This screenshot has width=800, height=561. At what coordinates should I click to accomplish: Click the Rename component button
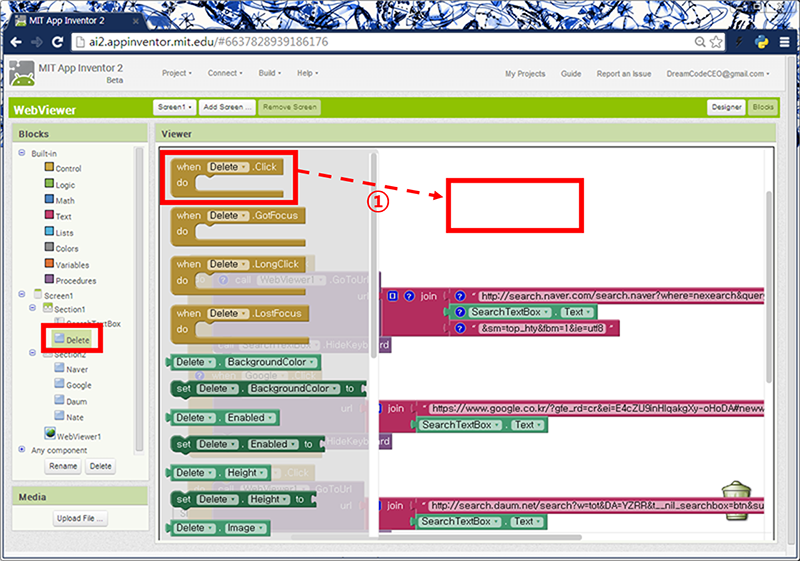pos(63,466)
